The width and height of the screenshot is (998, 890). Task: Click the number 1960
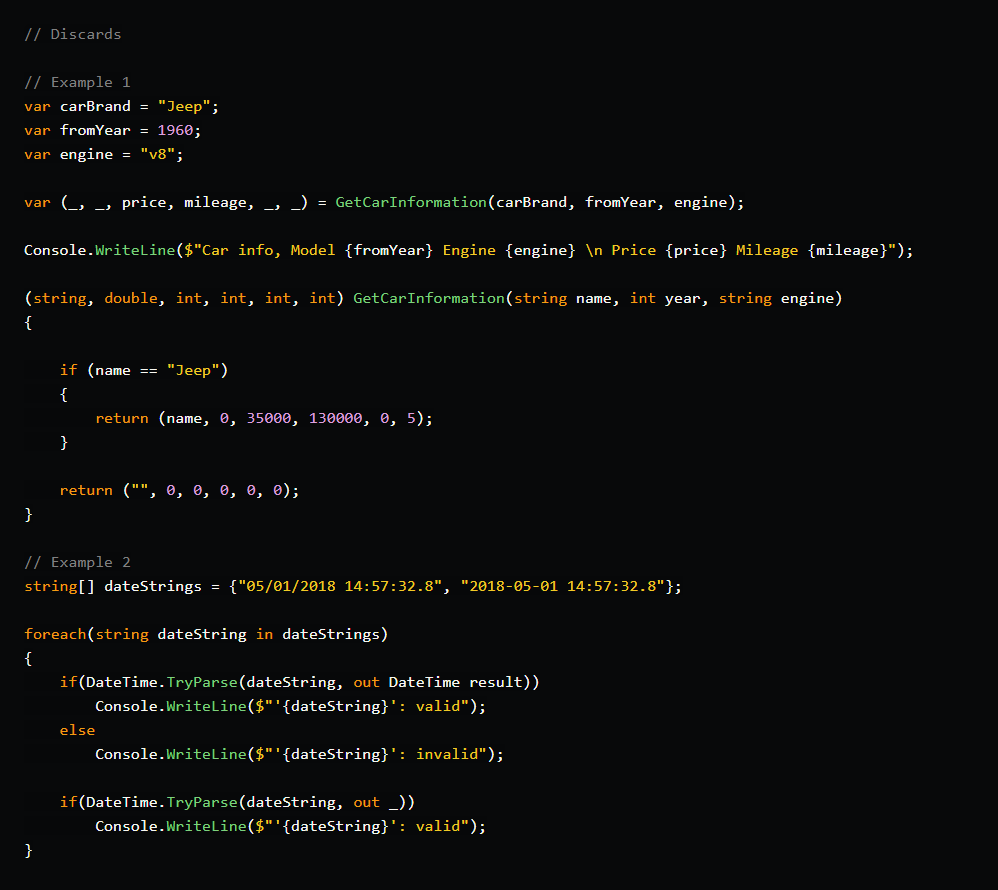pyautogui.click(x=175, y=131)
